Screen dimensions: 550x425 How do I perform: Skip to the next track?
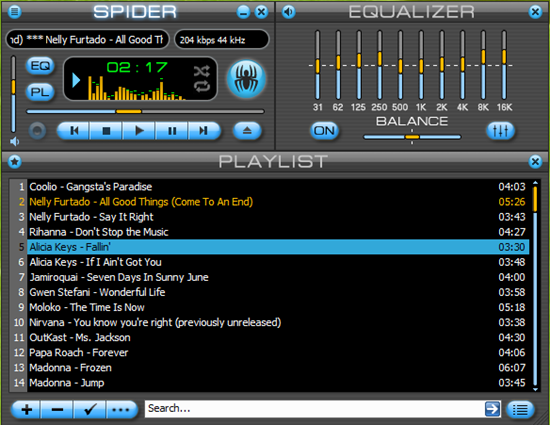coord(204,131)
